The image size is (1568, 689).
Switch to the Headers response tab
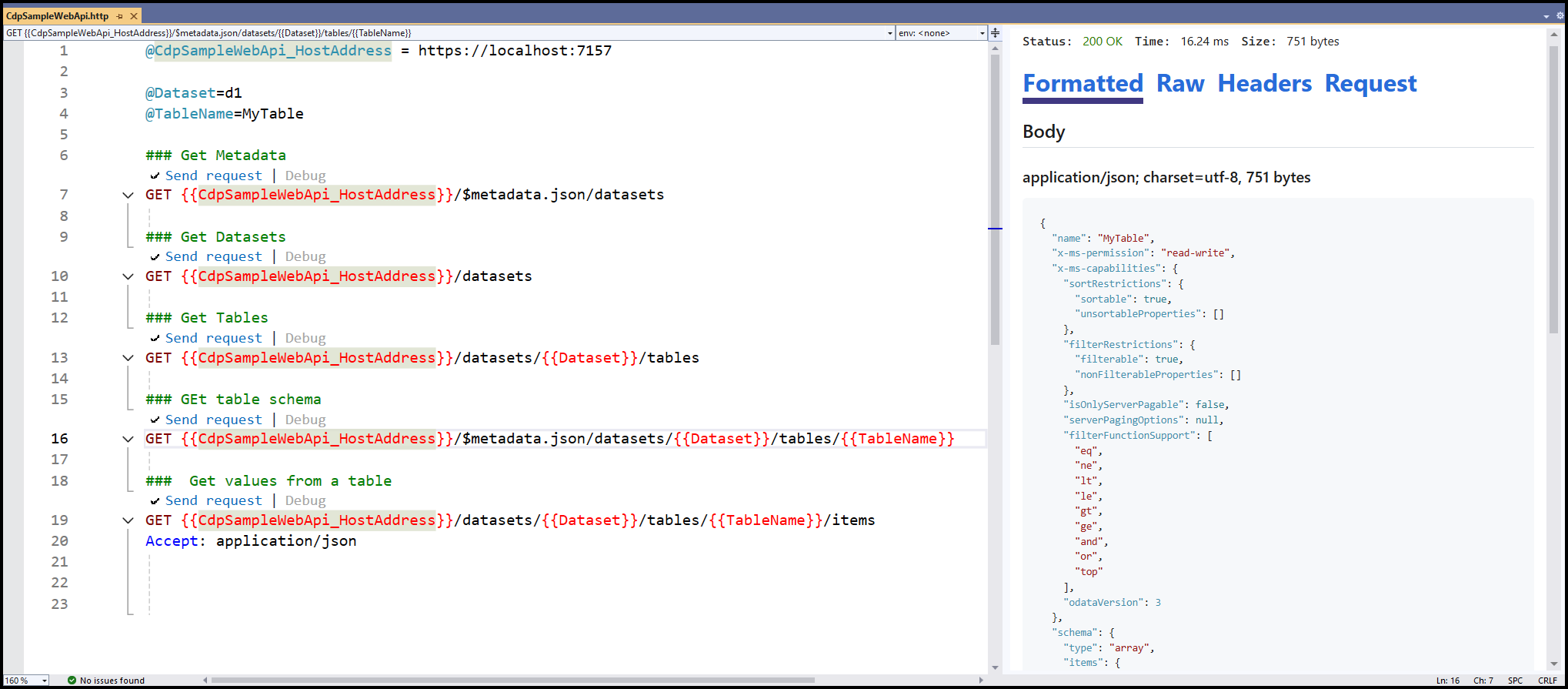point(1264,83)
